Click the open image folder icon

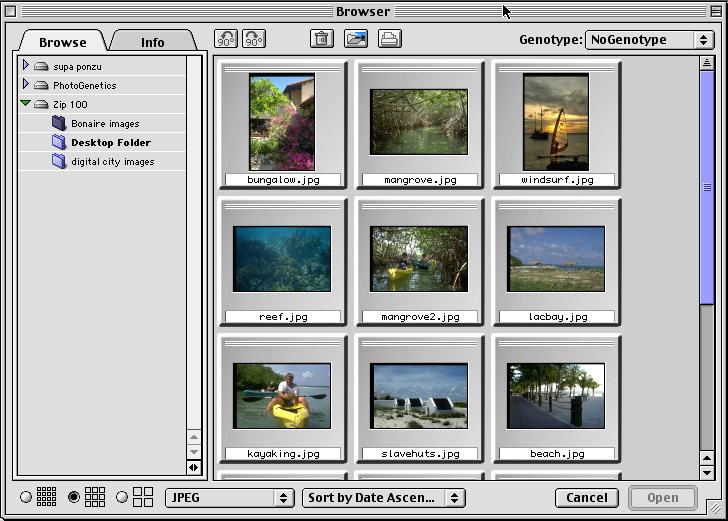click(x=355, y=39)
